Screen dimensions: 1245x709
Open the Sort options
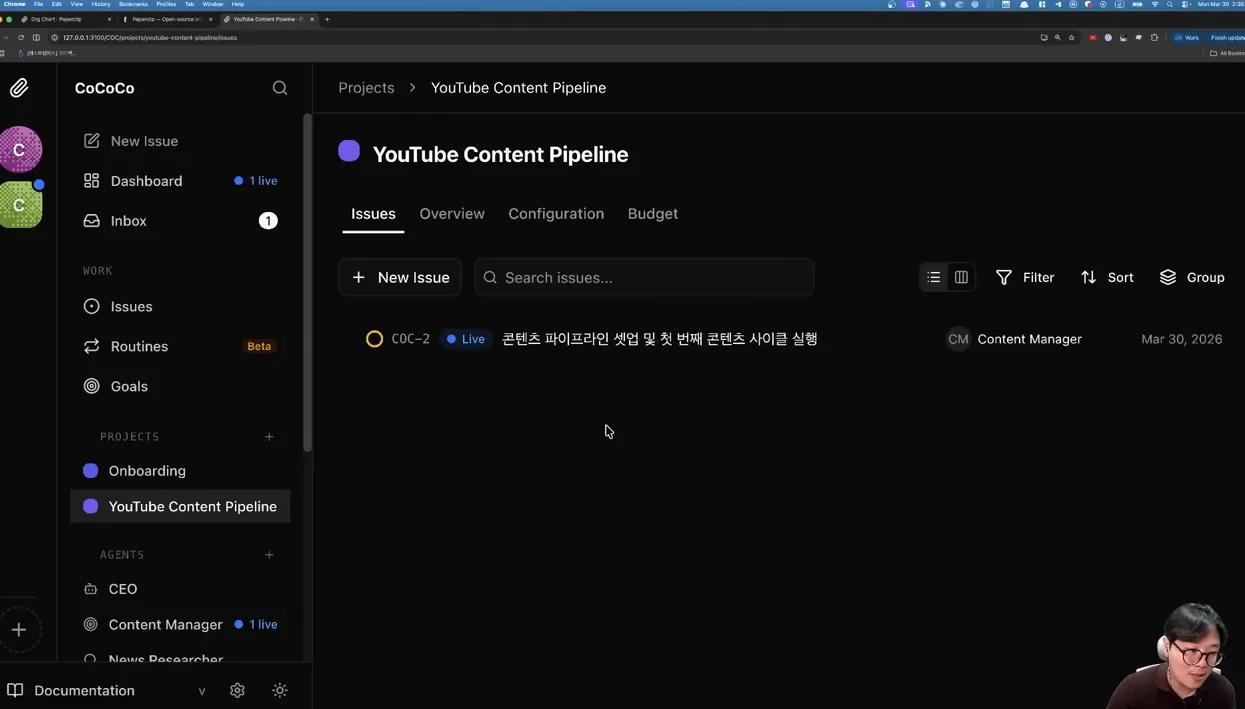click(1107, 278)
